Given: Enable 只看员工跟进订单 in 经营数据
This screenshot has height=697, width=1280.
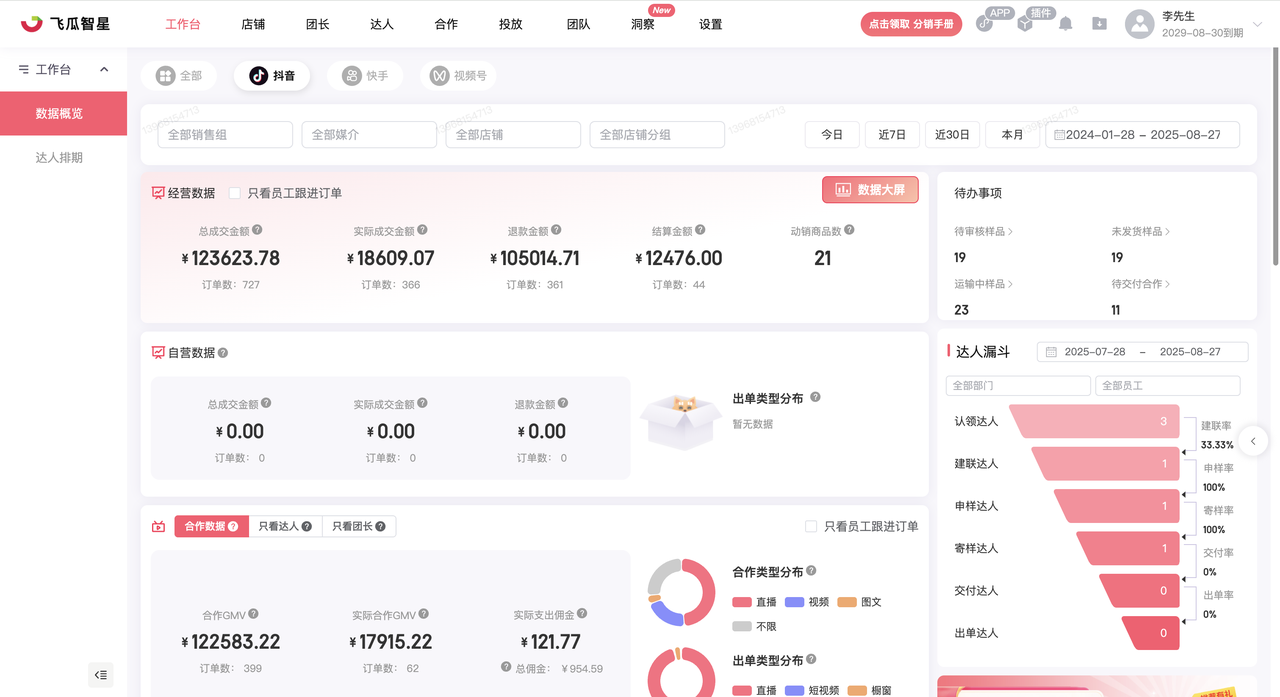Looking at the screenshot, I should tap(235, 193).
